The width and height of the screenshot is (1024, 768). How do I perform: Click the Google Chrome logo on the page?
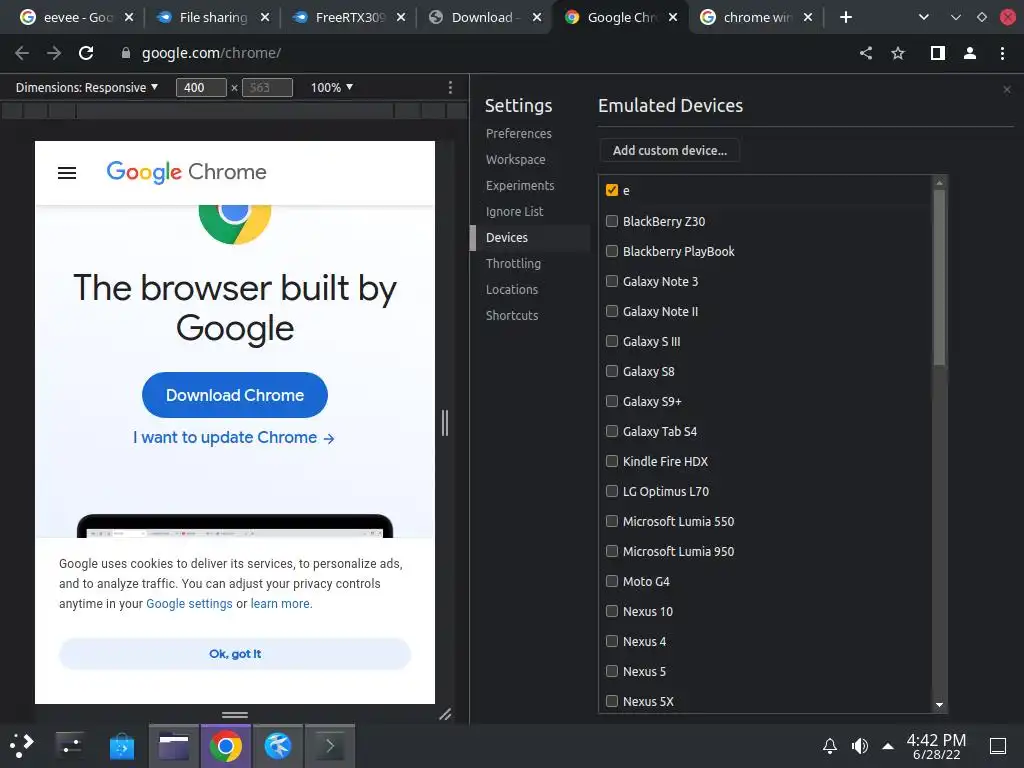pos(187,172)
